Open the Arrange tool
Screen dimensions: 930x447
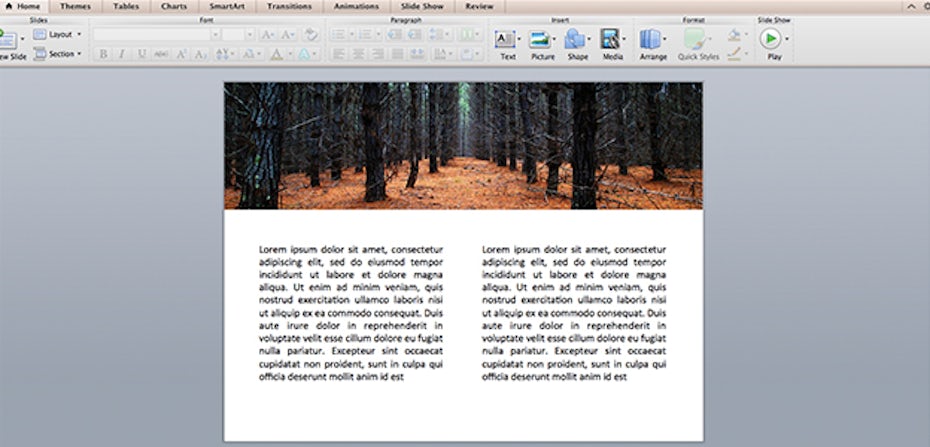(x=652, y=40)
